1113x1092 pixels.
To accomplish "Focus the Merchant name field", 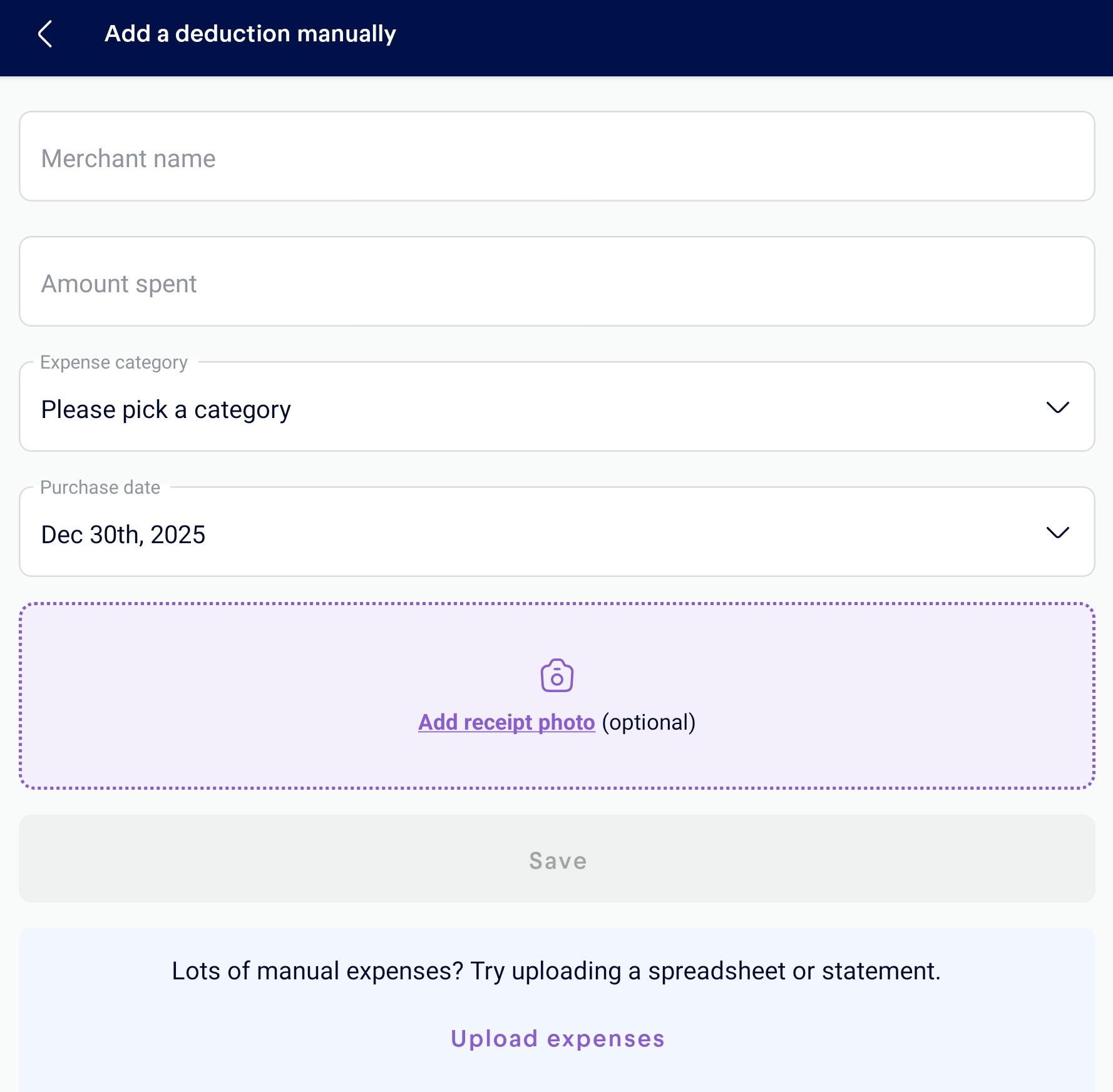I will tap(128, 159).
